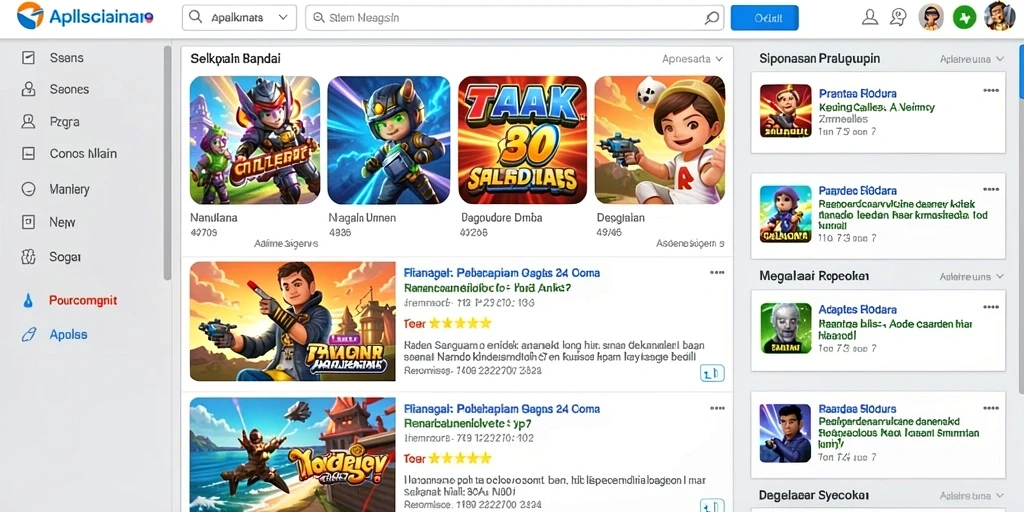Image resolution: width=1024 pixels, height=512 pixels.
Task: Select the Sogar sidebar icon
Action: [27, 257]
